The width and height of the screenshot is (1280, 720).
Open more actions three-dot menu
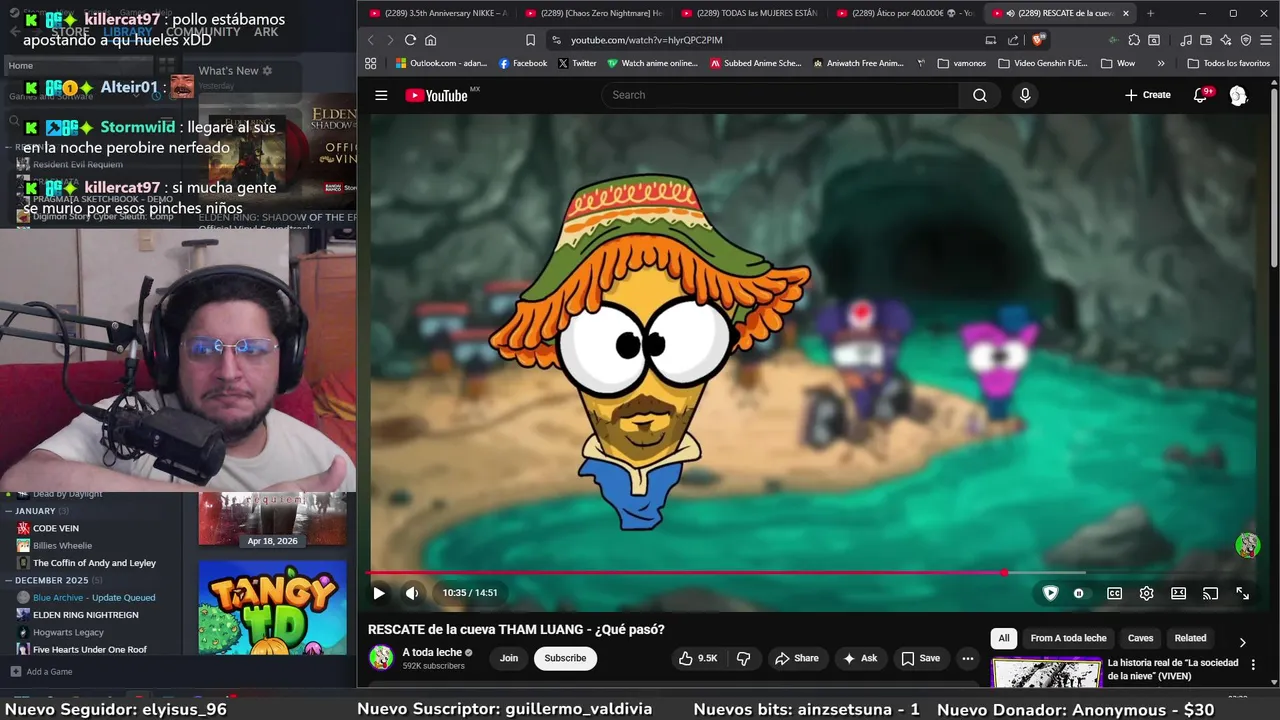(x=967, y=658)
